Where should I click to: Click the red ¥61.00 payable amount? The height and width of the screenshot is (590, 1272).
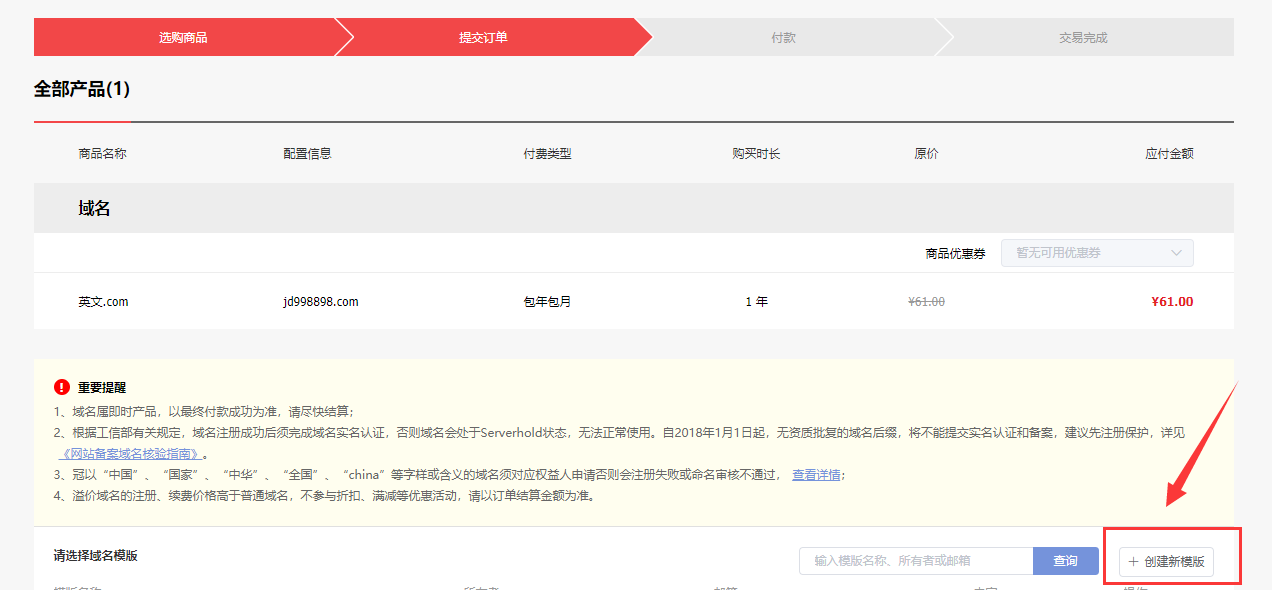click(1172, 301)
